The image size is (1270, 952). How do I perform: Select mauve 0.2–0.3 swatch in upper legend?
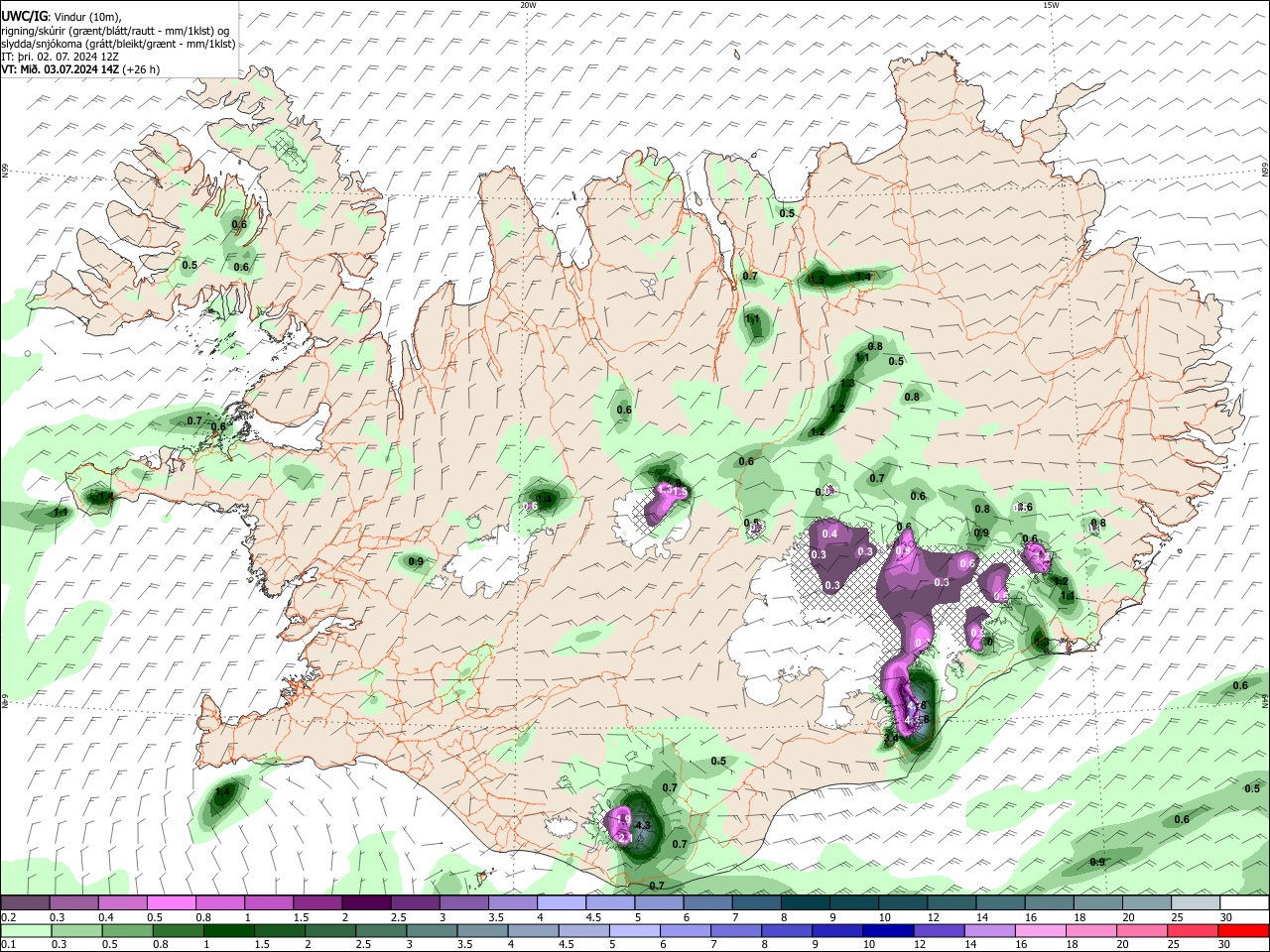[x=25, y=903]
